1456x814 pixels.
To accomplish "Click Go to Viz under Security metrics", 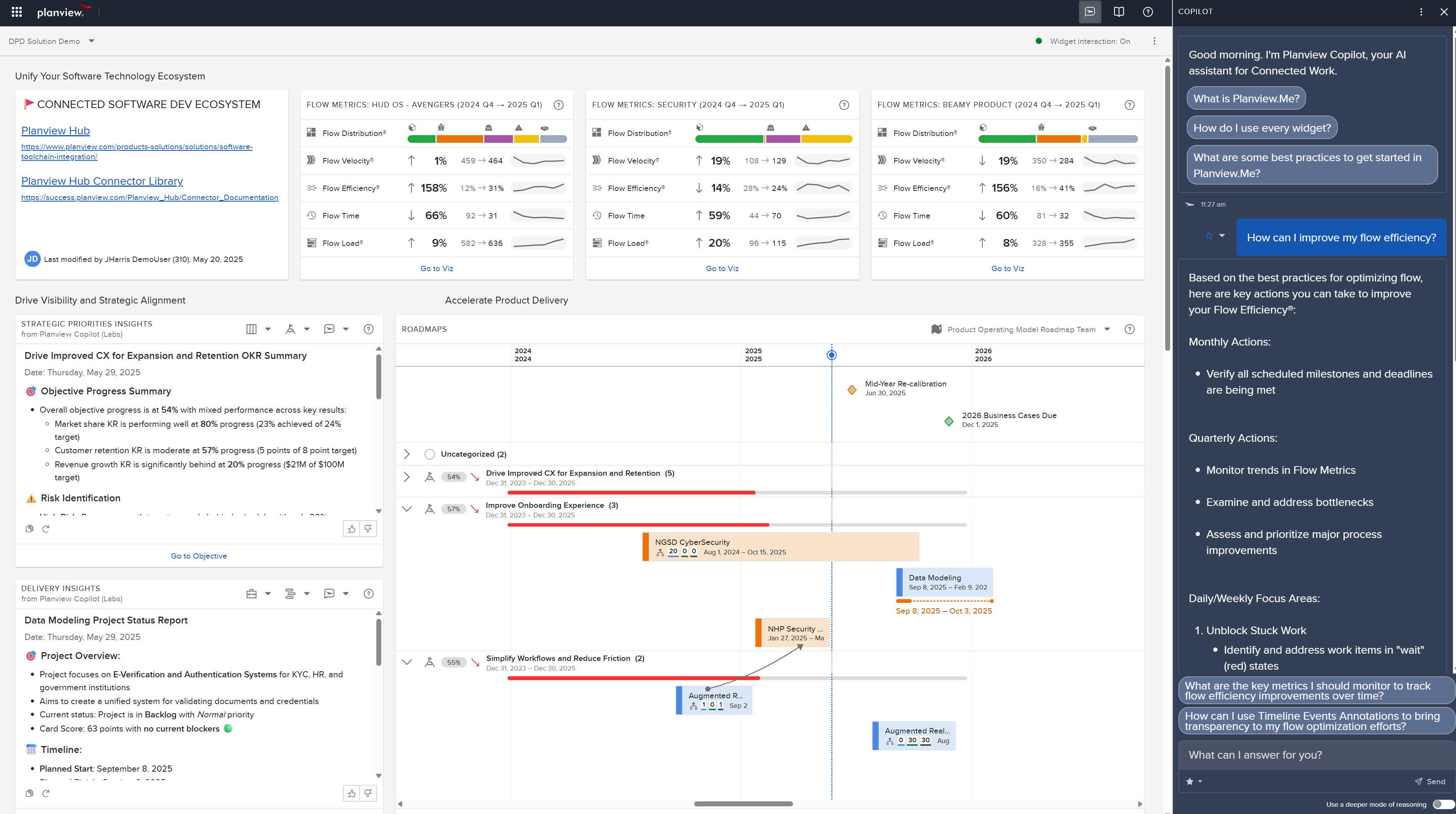I will pyautogui.click(x=722, y=268).
